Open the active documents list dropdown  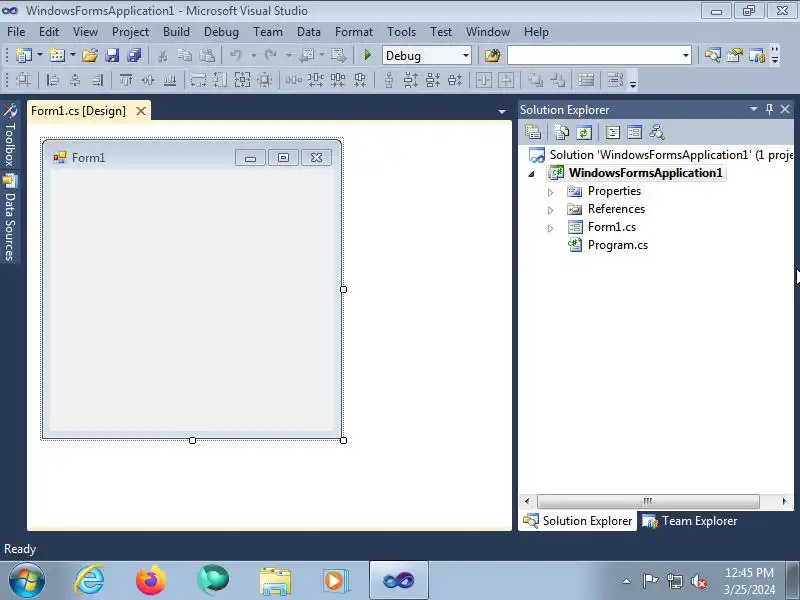(x=502, y=111)
